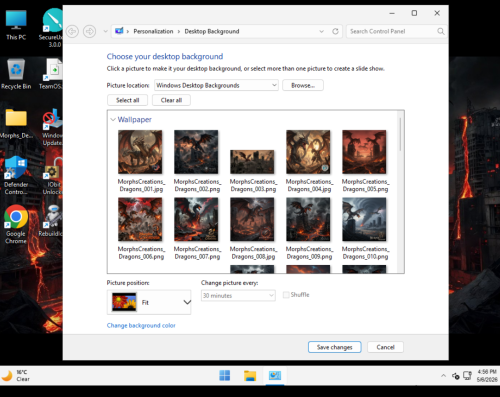Click the network tray icon
500x397 pixels.
[x=467, y=376]
